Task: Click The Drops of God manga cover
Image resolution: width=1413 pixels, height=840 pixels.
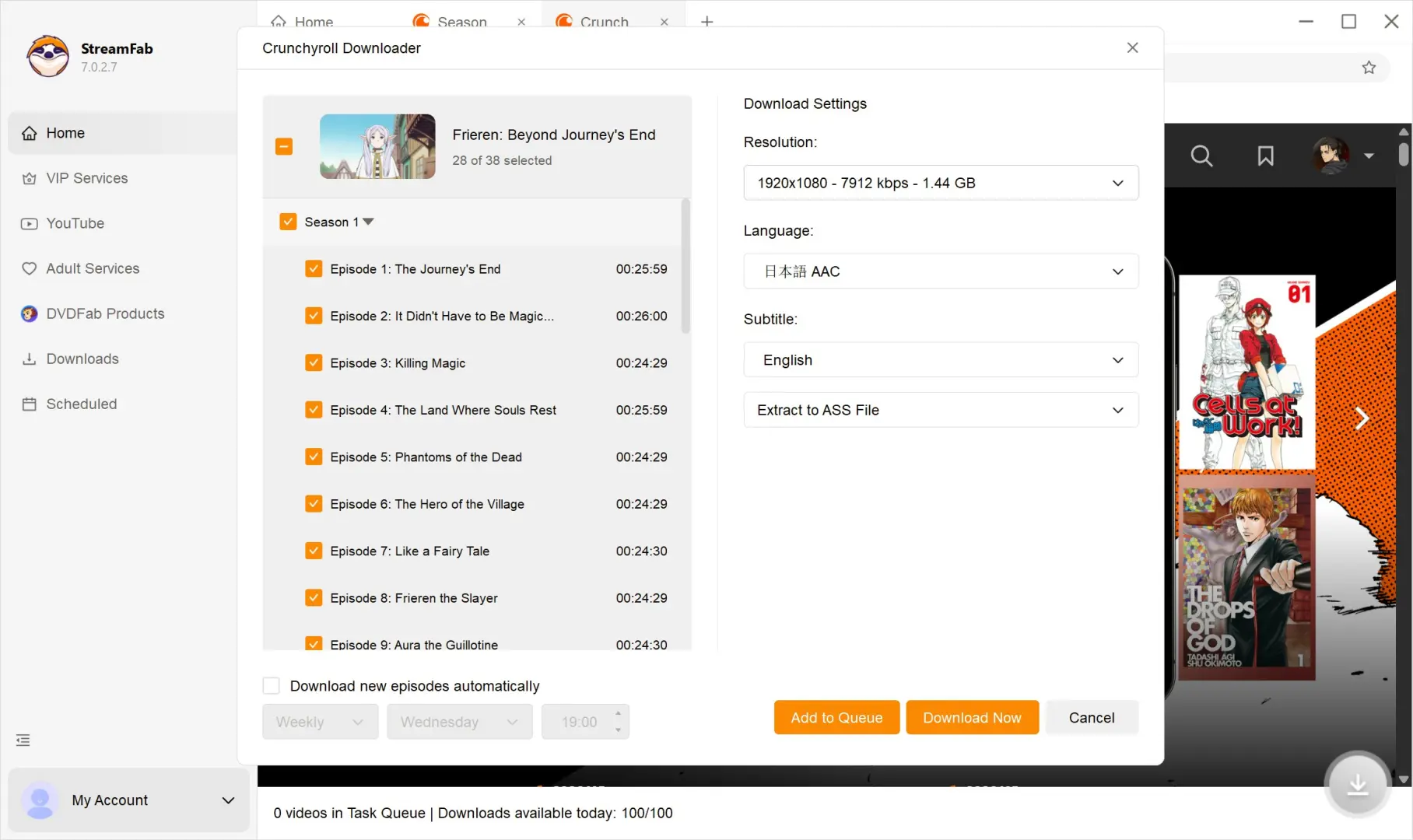Action: pyautogui.click(x=1246, y=579)
